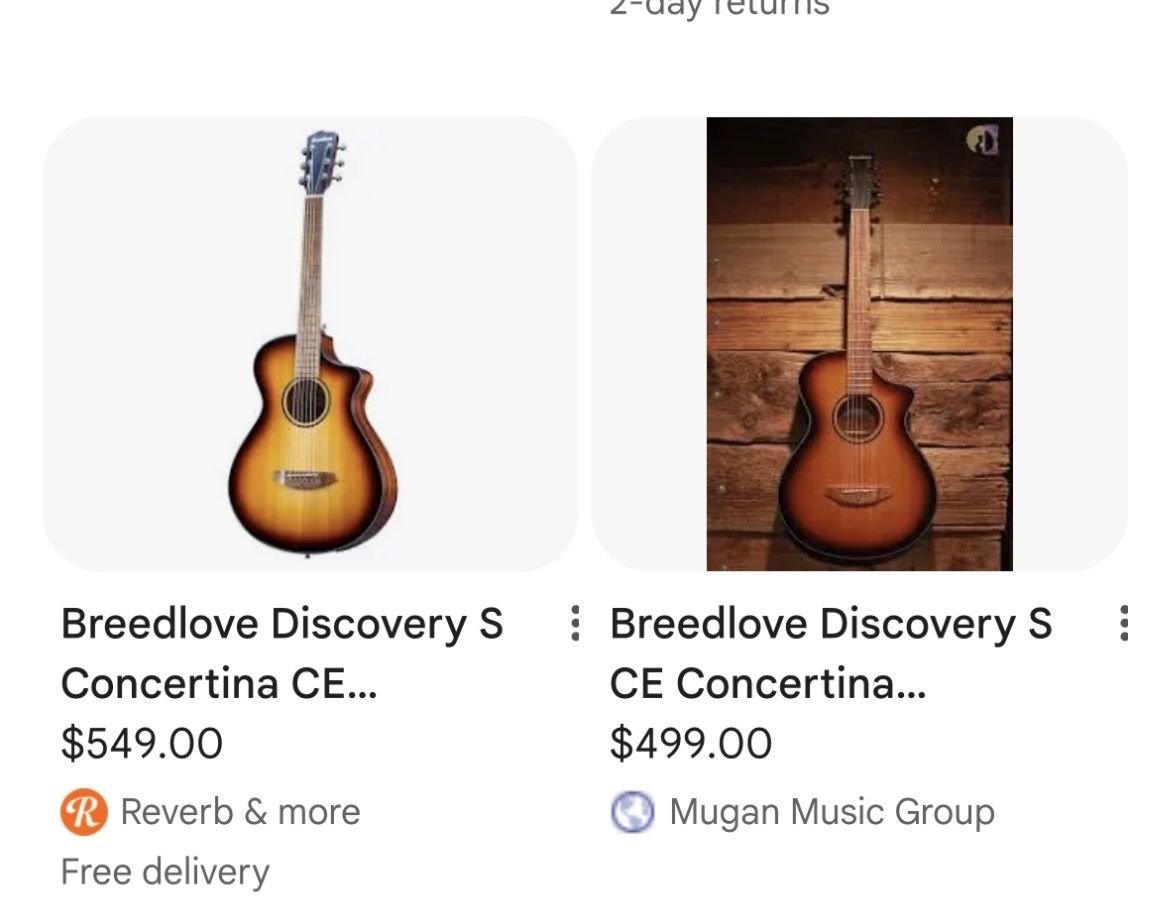Open three-dot menu for the $499.00 listing

(x=1124, y=623)
